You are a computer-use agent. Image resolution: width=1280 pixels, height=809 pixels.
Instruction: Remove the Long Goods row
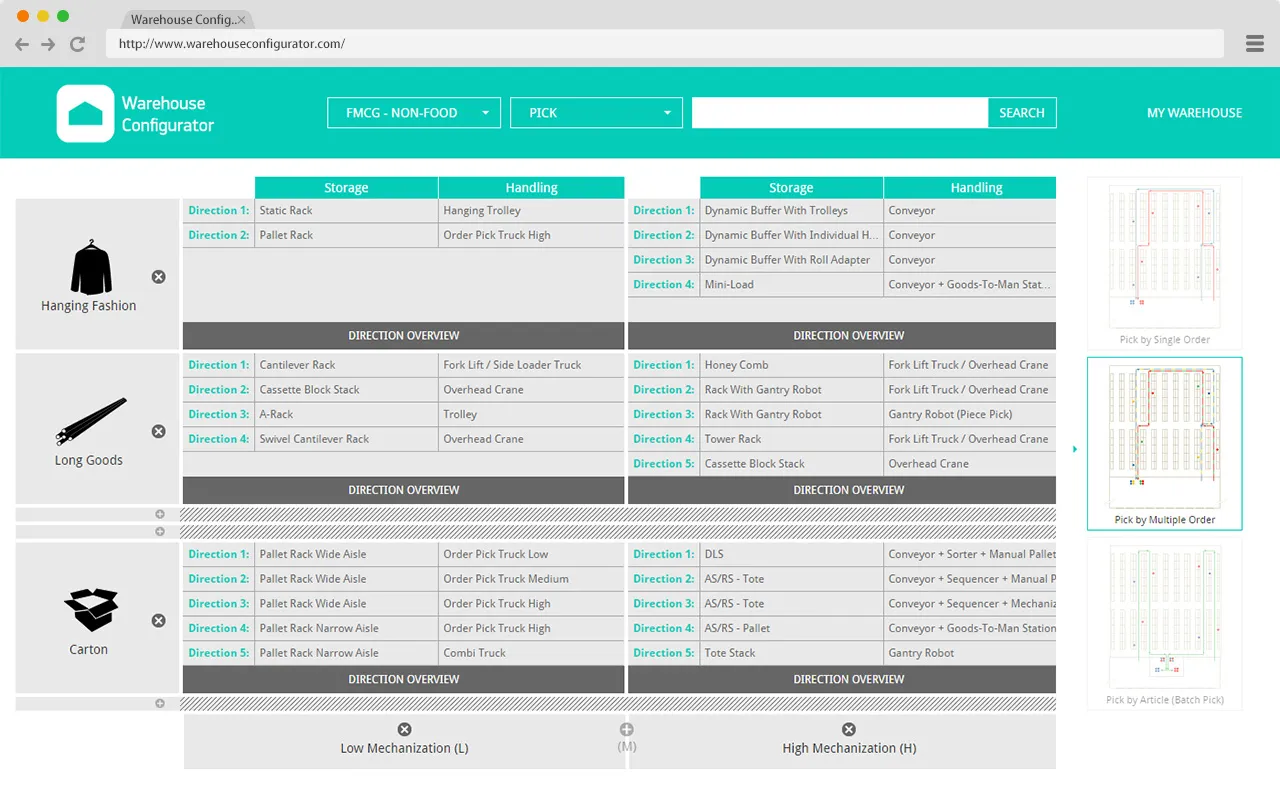coord(158,432)
